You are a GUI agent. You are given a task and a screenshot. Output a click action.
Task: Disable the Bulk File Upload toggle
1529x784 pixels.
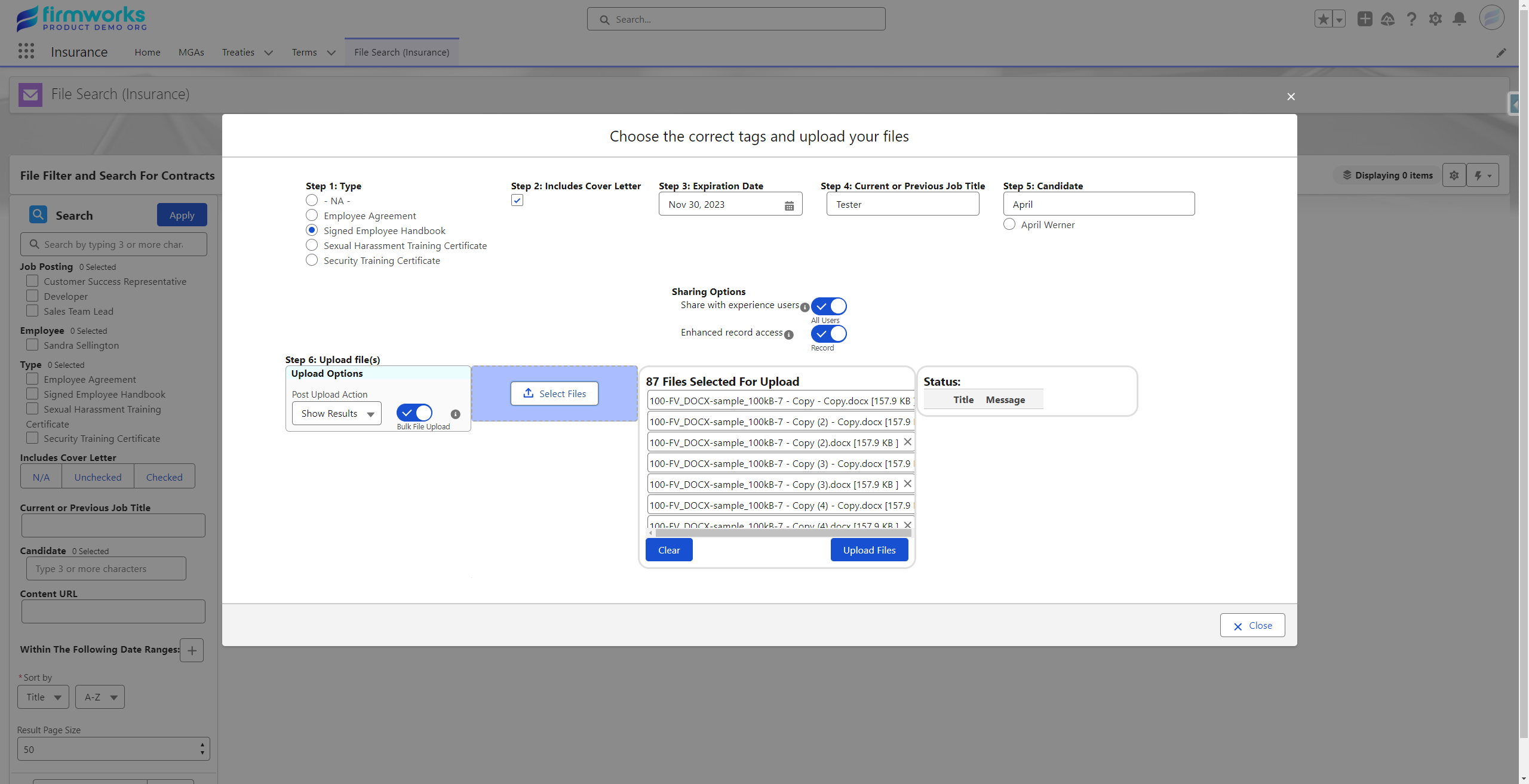click(x=415, y=413)
